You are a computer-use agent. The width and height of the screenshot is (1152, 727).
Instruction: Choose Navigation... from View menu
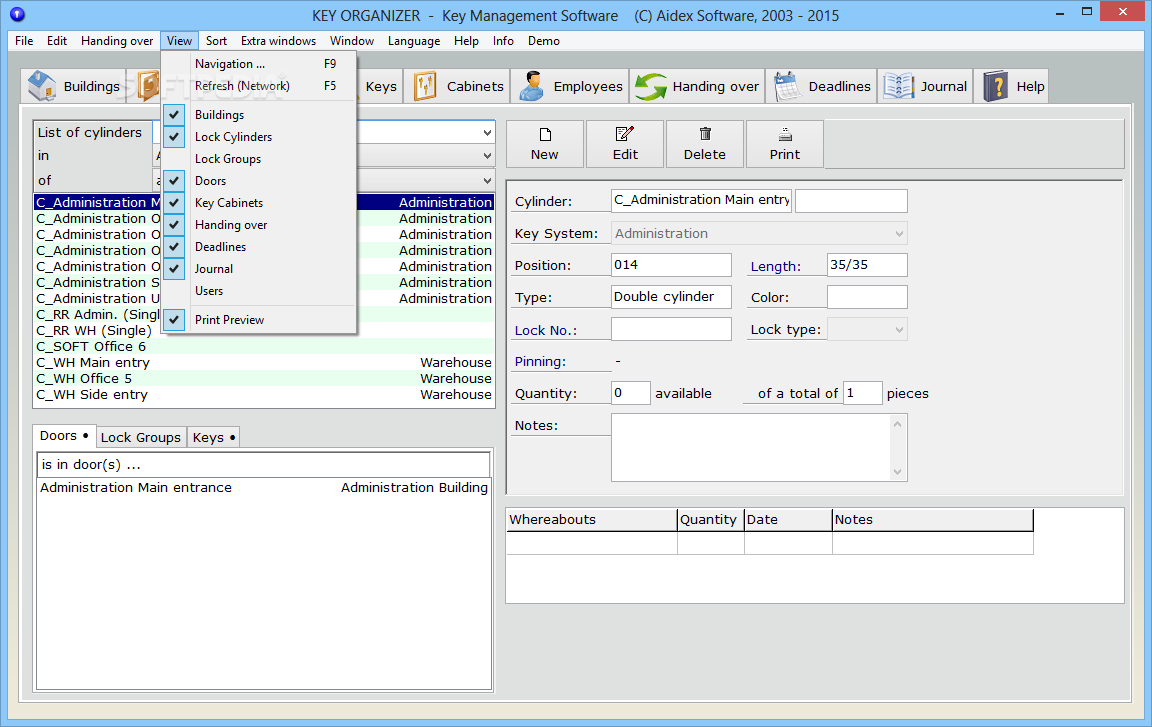pos(259,64)
